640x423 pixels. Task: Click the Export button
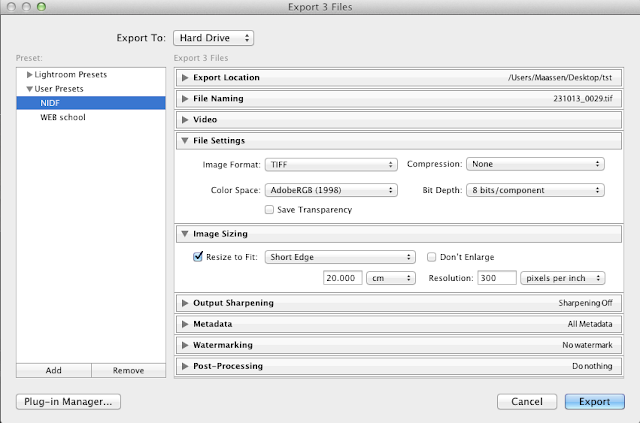coord(595,401)
